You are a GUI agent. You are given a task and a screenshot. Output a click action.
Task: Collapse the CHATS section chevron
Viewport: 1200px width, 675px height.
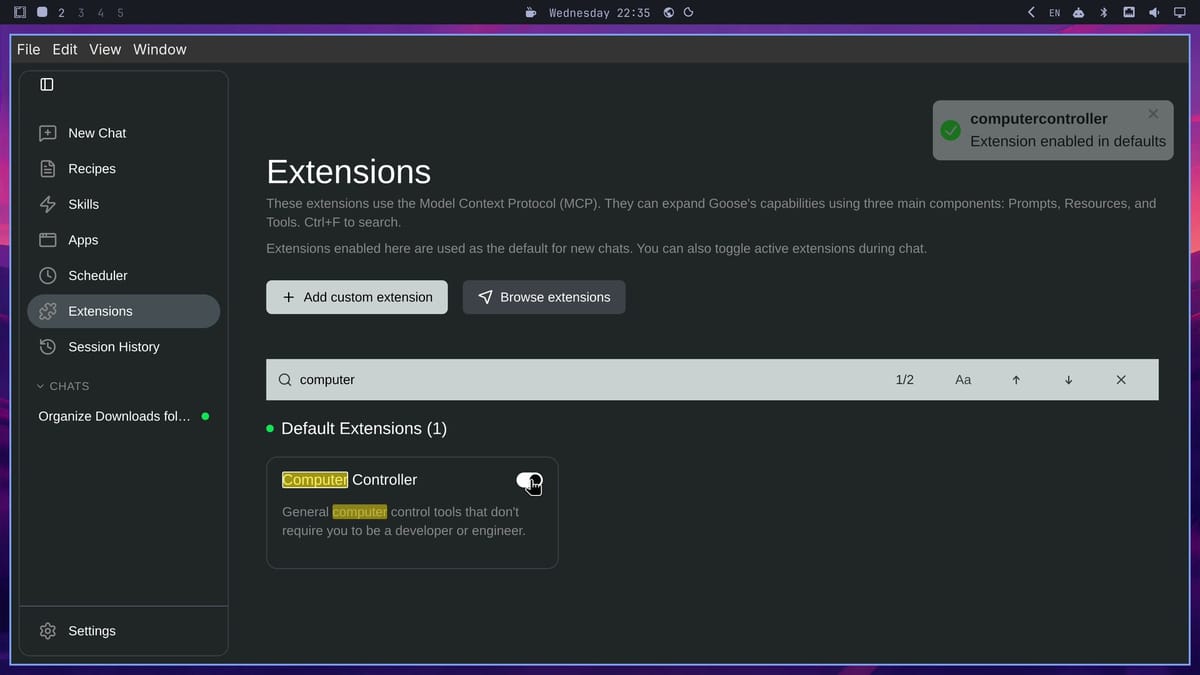tap(41, 386)
